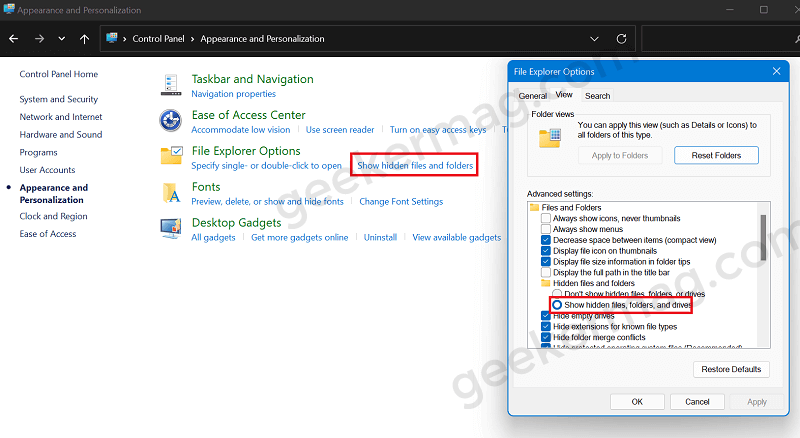
Task: Open All gadgets link
Action: click(213, 237)
